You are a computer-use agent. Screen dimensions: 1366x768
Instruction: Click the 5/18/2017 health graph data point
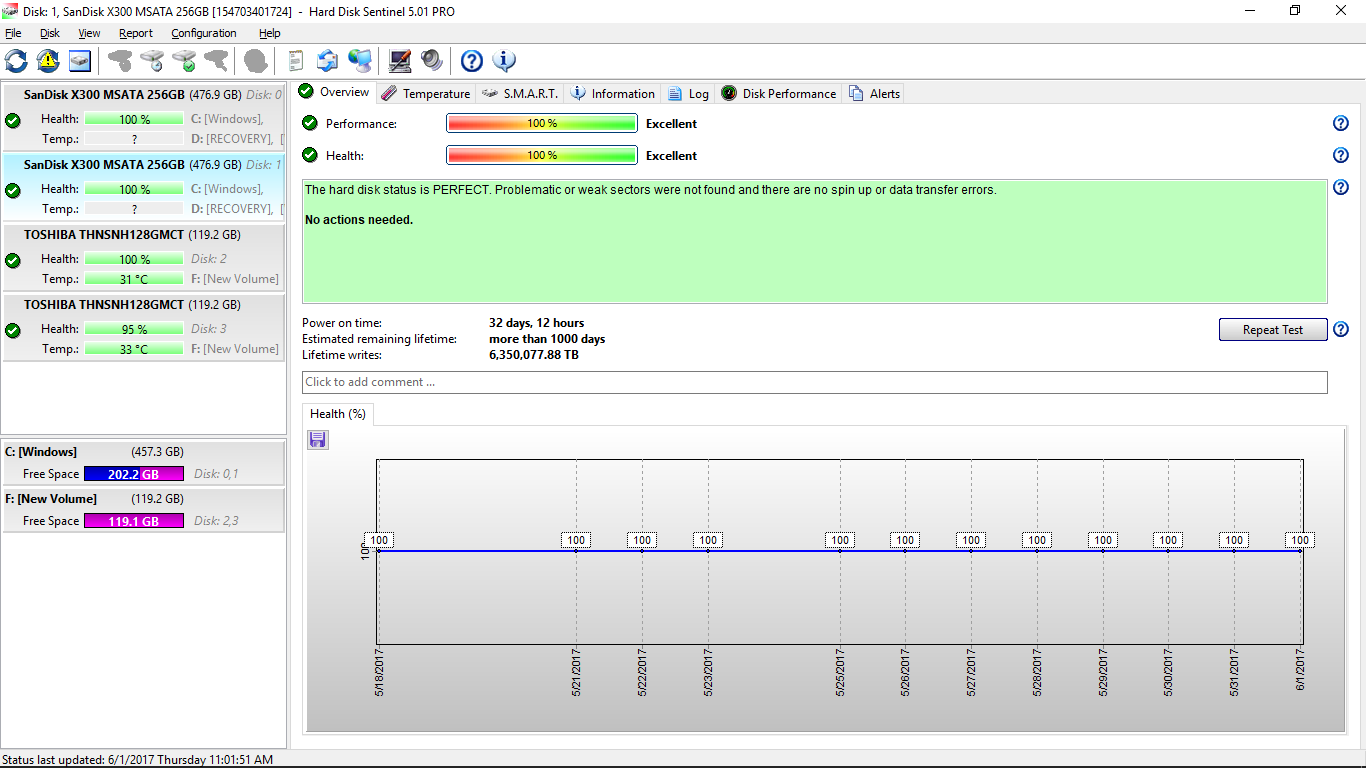(x=378, y=550)
